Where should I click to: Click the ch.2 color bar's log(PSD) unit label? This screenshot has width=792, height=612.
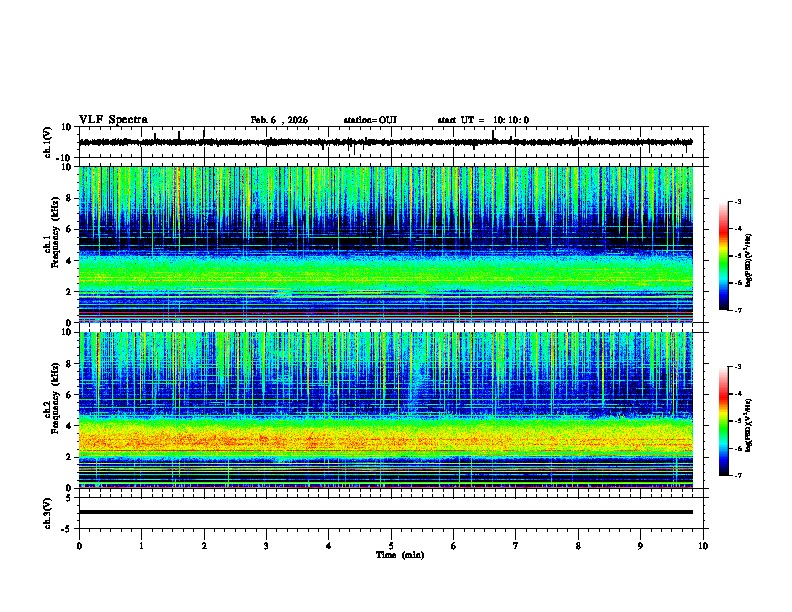749,425
